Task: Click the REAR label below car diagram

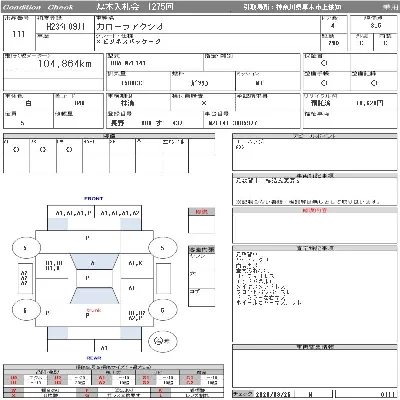Action: point(94,358)
